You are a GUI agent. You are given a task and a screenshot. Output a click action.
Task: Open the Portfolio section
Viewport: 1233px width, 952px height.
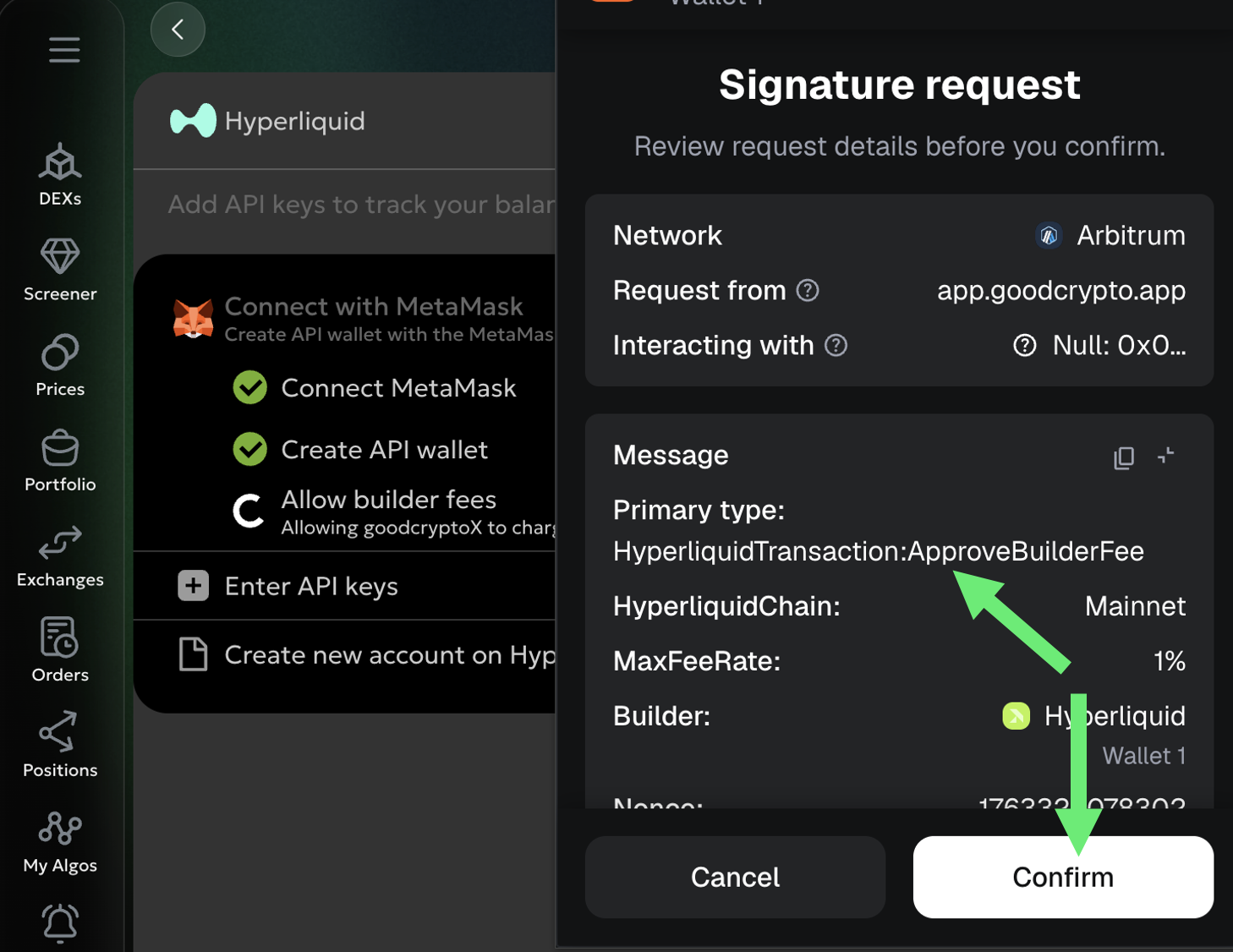coord(60,461)
